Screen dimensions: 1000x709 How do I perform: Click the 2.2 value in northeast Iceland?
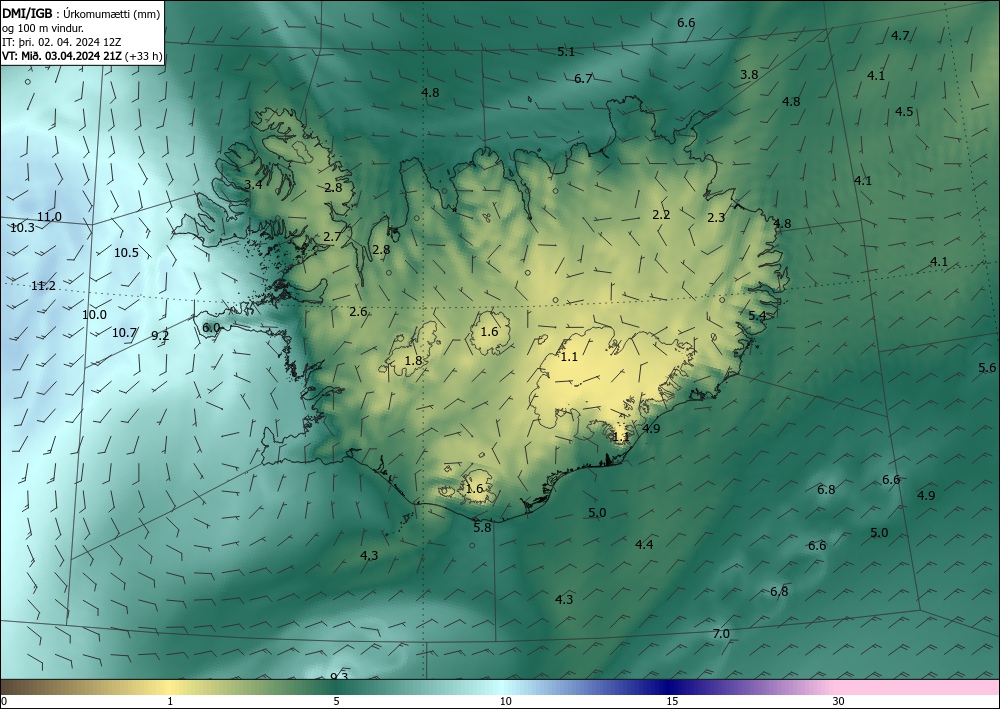click(661, 214)
